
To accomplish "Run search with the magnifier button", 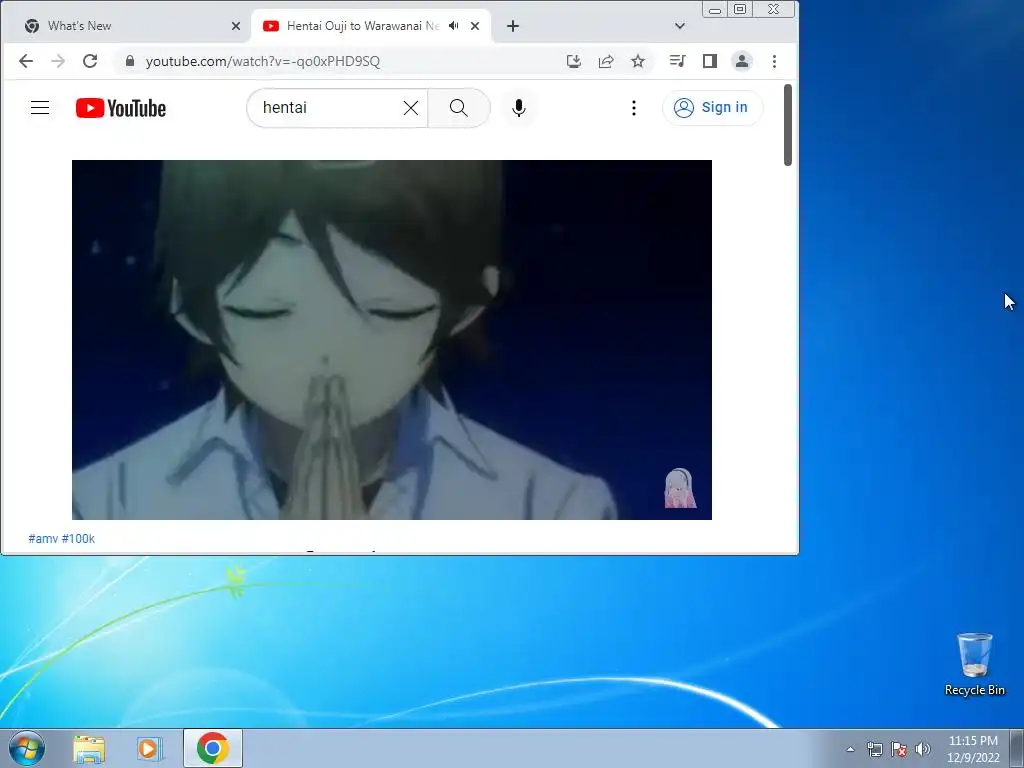I will point(458,108).
